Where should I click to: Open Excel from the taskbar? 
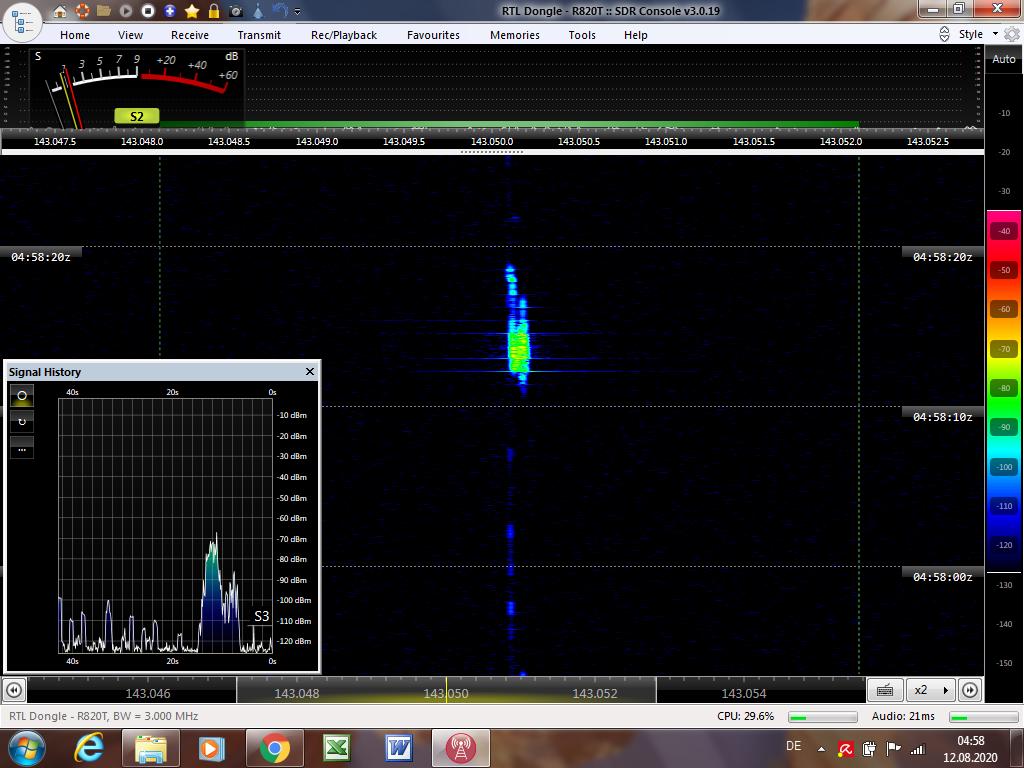(337, 748)
